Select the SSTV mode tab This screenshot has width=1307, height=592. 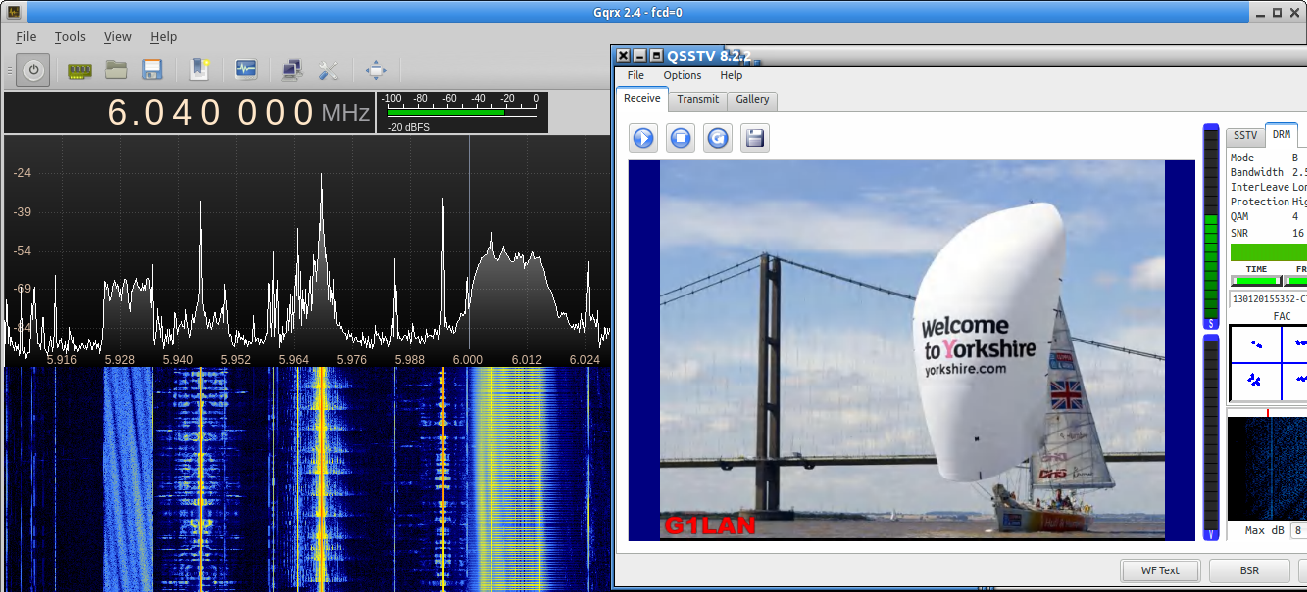click(1245, 136)
